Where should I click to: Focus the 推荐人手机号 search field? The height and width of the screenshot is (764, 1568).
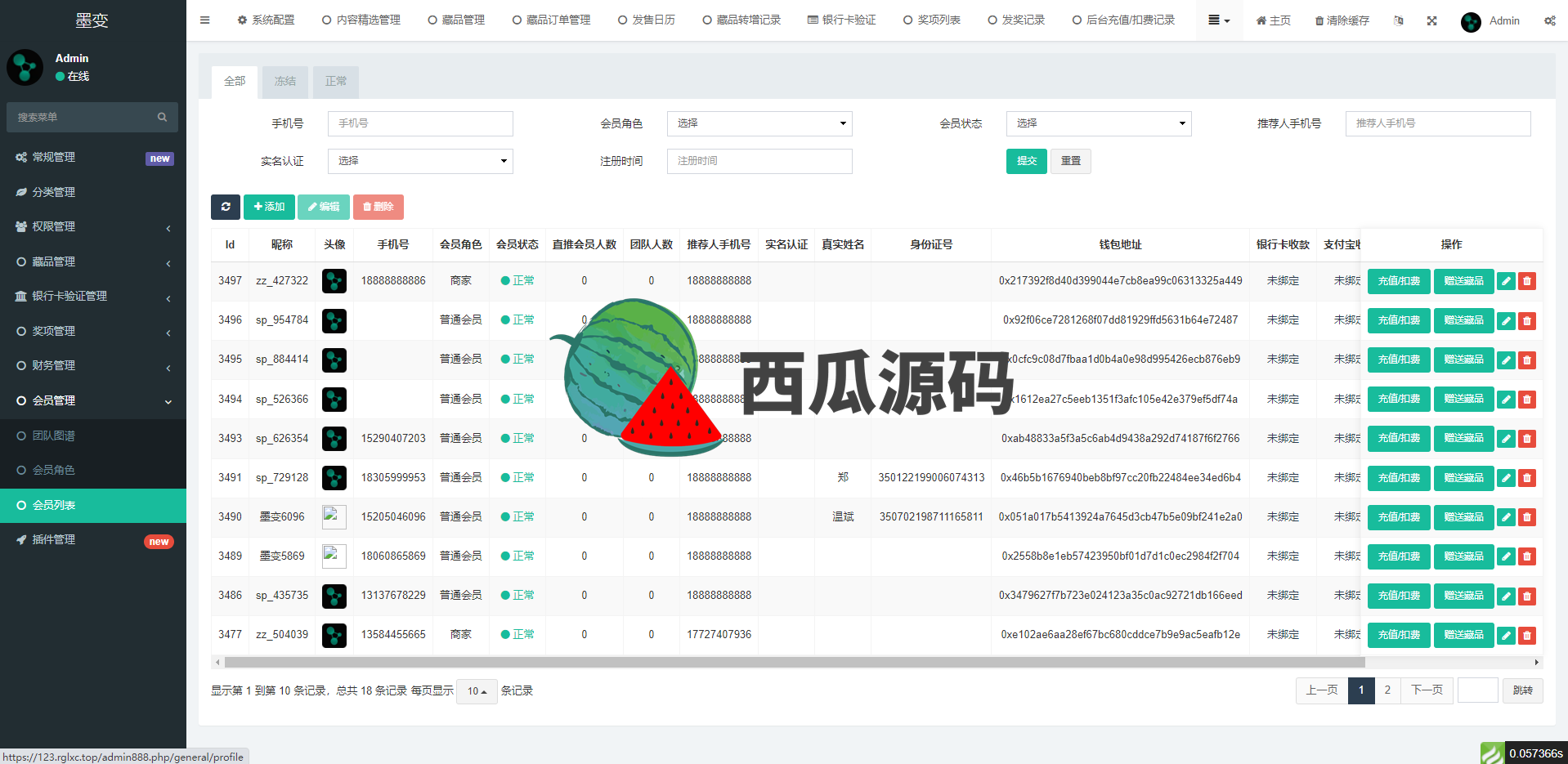click(1438, 123)
